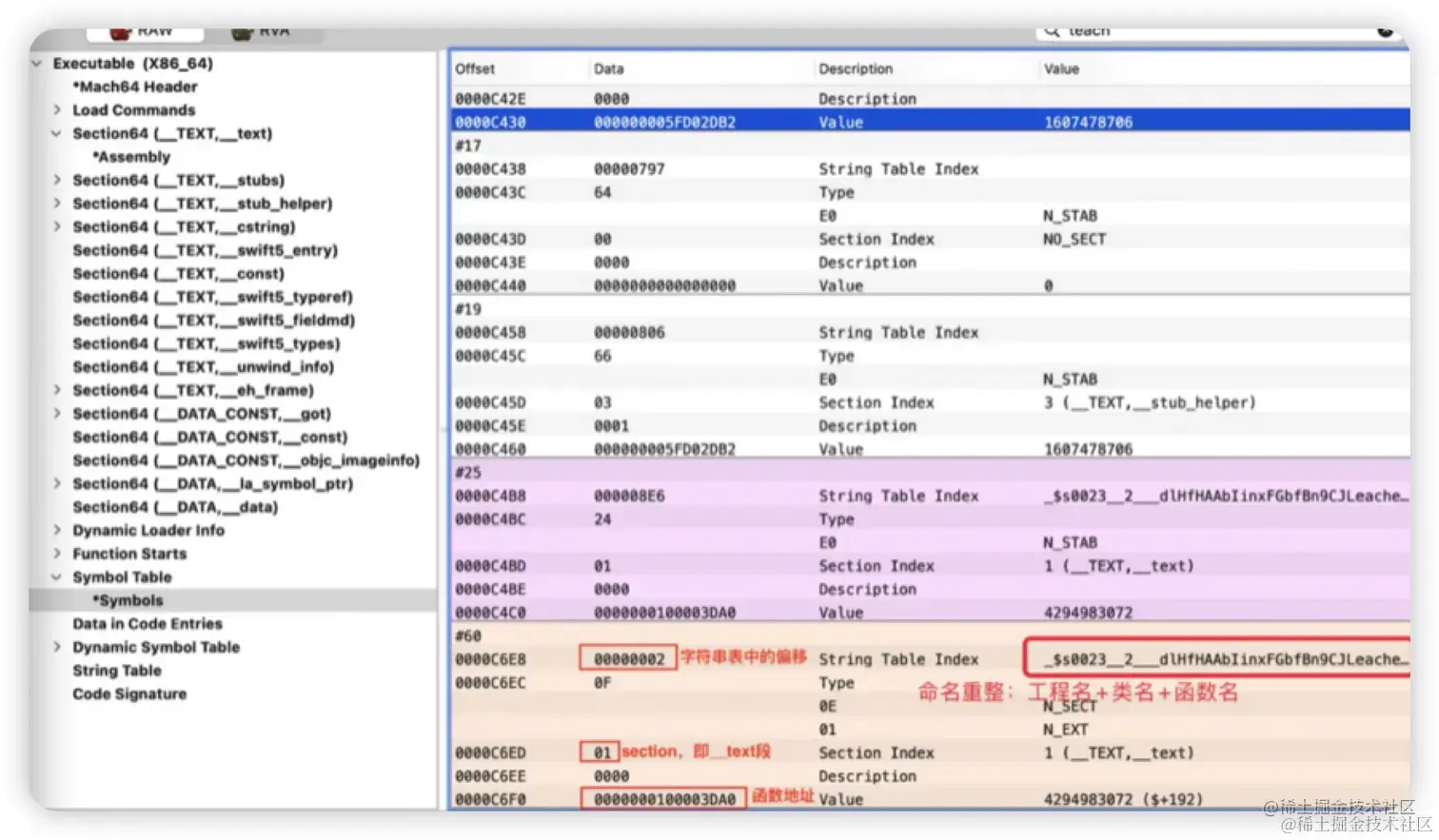Click offset cell 0000C4C0

click(x=490, y=613)
